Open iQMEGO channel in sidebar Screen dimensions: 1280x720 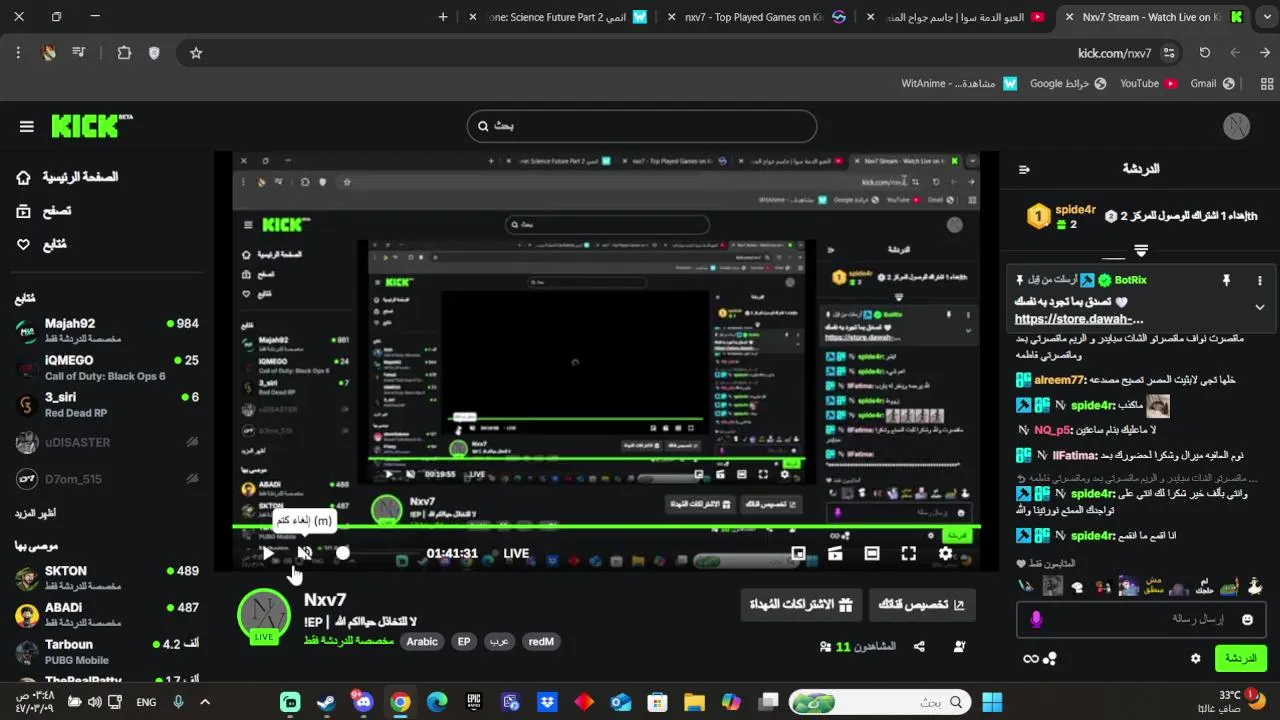tap(107, 367)
